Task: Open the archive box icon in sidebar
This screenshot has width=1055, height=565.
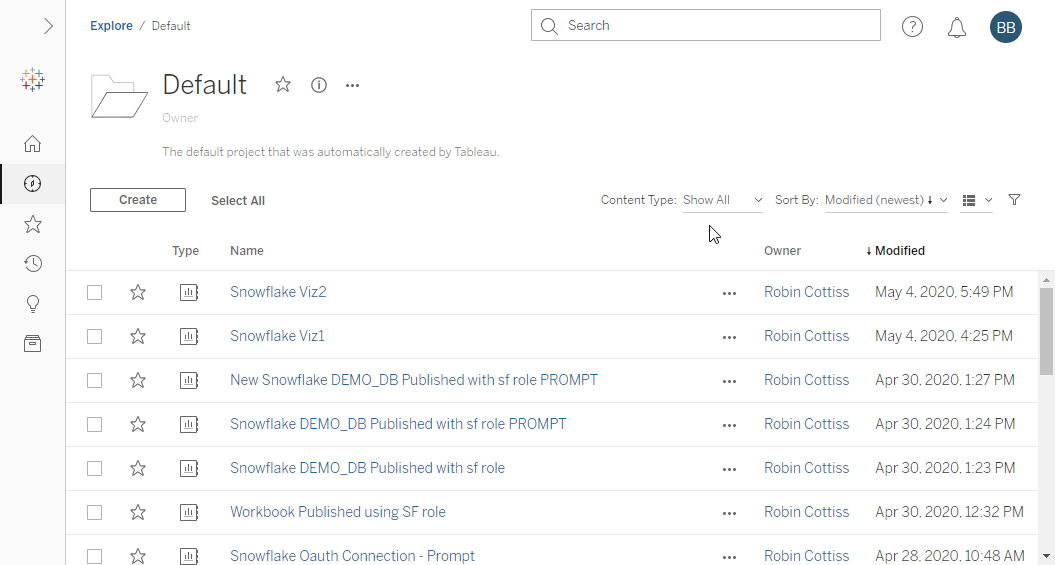Action: click(x=32, y=344)
